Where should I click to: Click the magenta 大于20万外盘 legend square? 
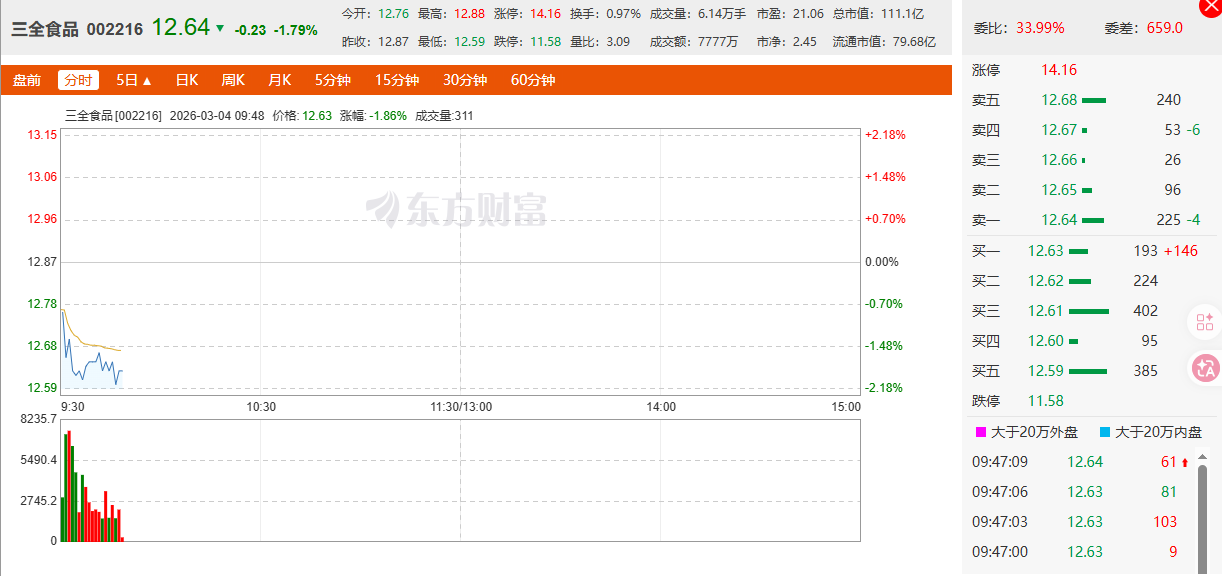point(980,433)
